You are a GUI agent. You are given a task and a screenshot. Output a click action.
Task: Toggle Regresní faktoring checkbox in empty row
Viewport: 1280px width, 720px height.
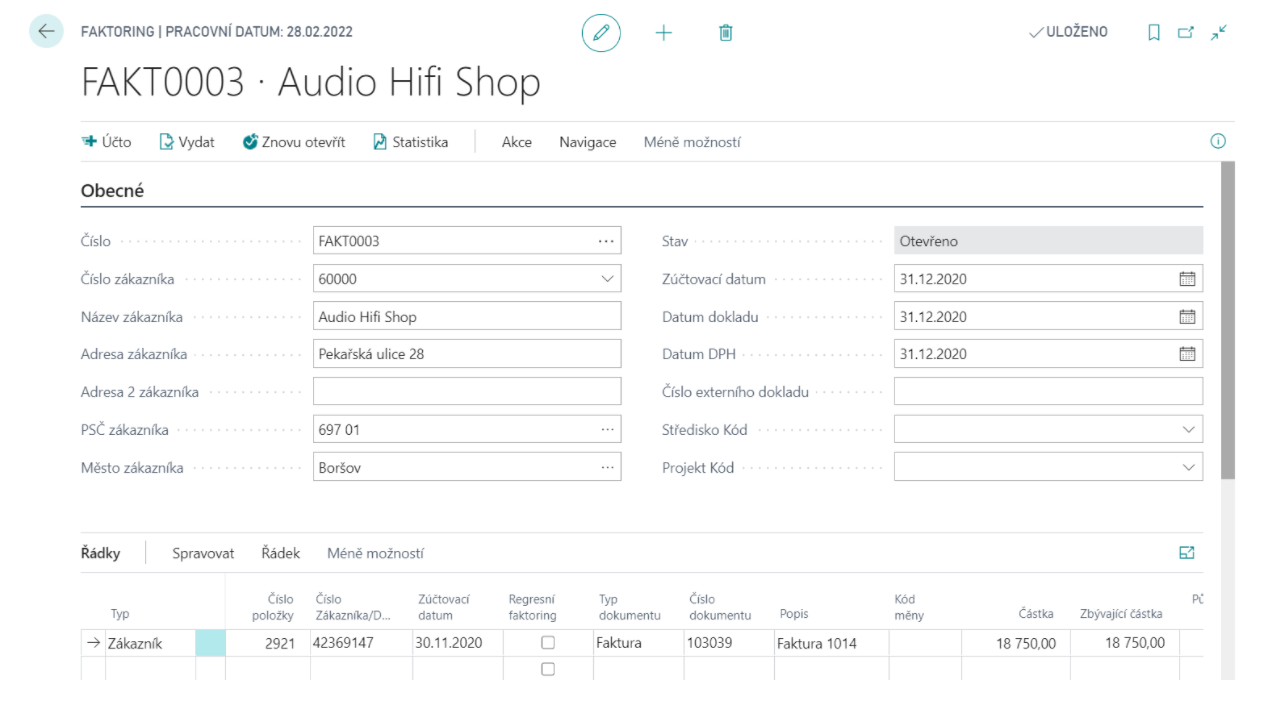coord(548,669)
